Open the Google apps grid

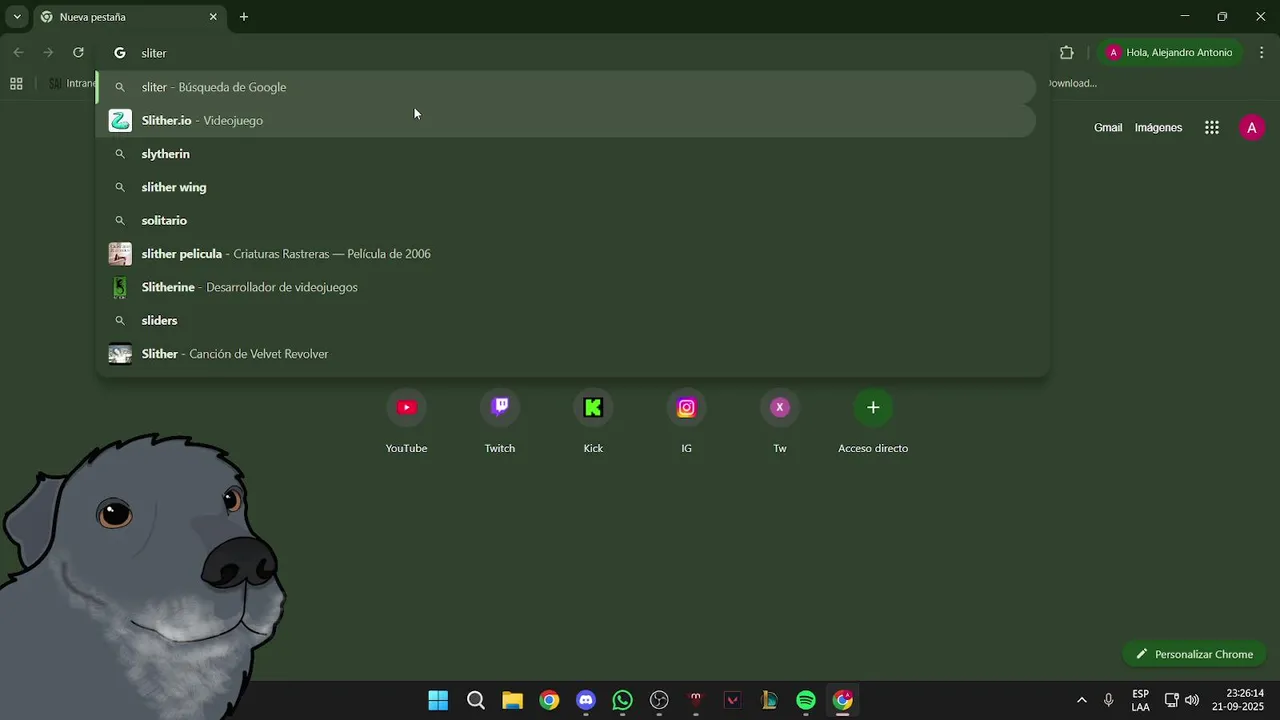coord(1212,128)
